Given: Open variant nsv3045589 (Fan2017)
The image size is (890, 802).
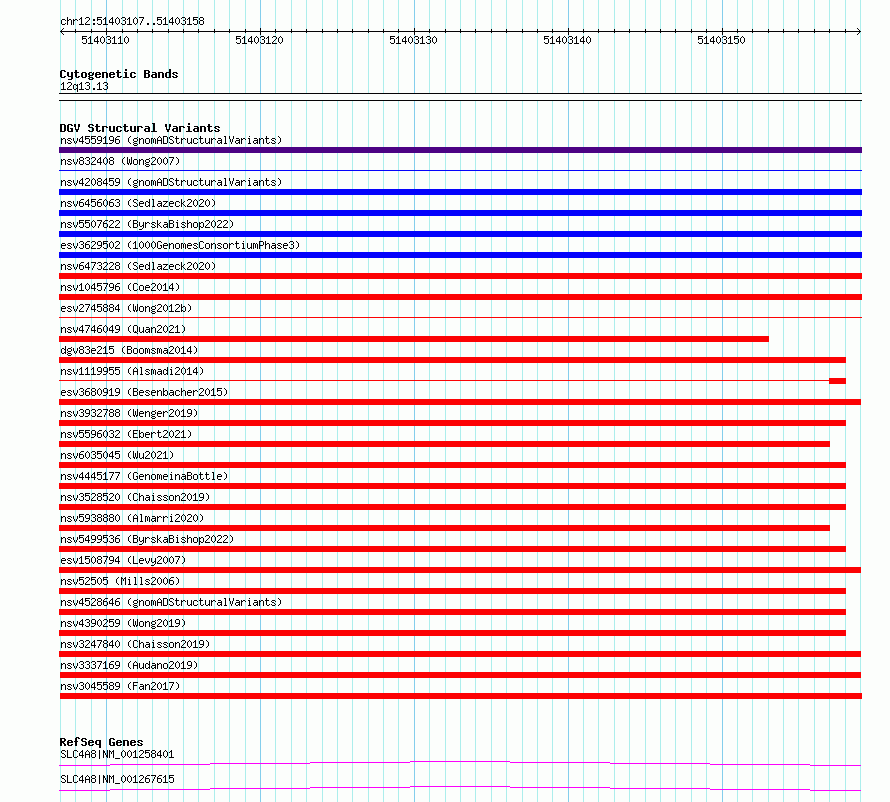Looking at the screenshot, I should point(120,686).
